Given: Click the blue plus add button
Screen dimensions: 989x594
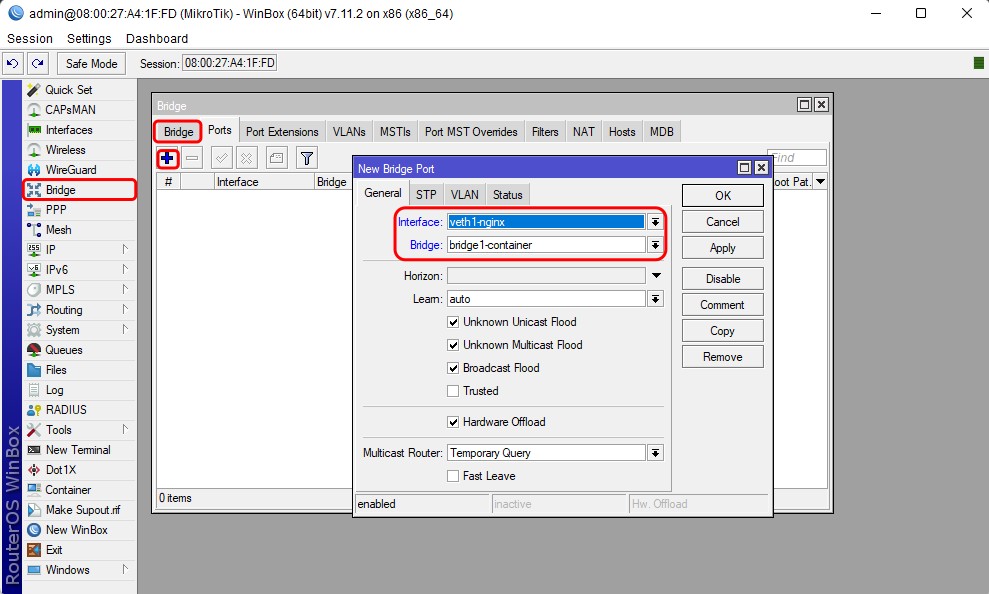Looking at the screenshot, I should click(167, 158).
